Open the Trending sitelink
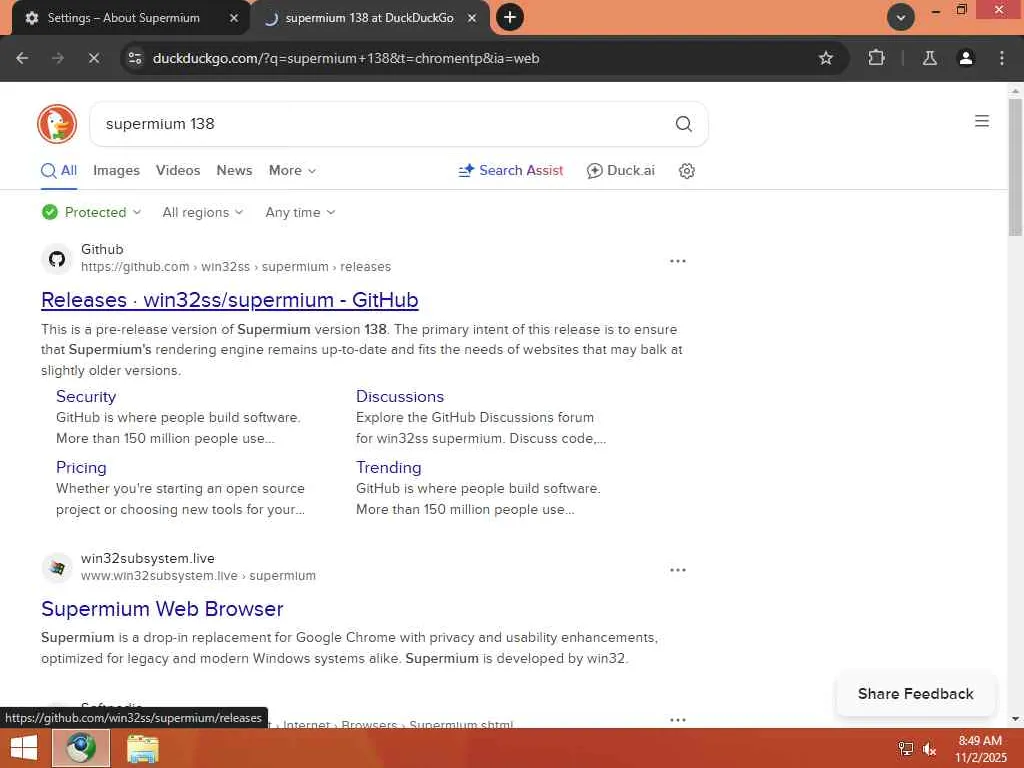 389,468
